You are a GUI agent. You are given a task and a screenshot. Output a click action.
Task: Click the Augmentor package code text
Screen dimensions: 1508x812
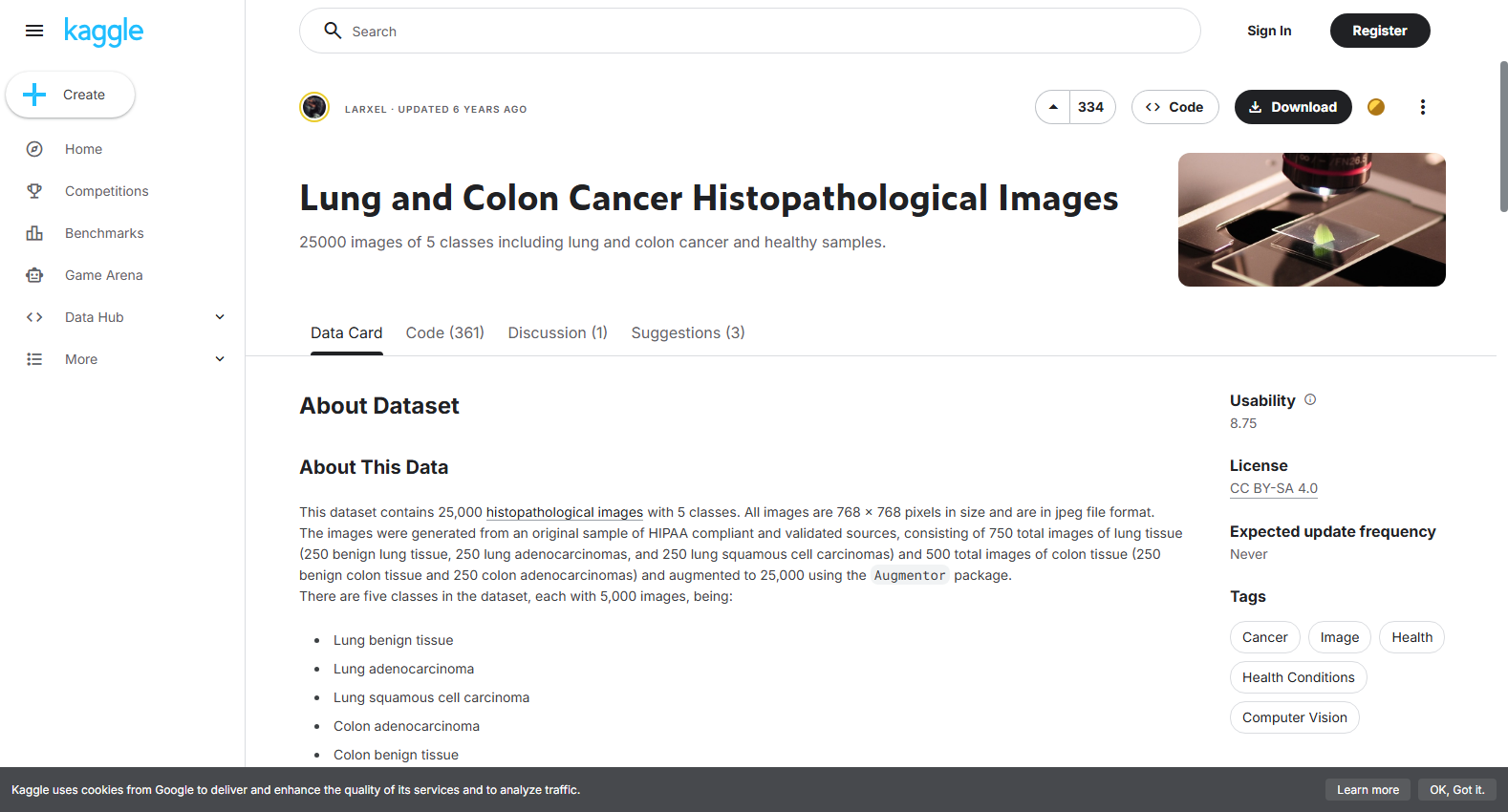(x=910, y=575)
